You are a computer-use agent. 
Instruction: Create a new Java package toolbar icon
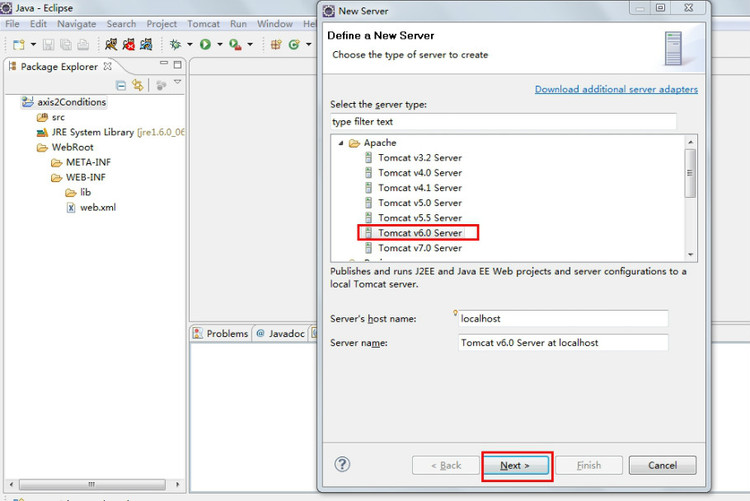point(276,45)
